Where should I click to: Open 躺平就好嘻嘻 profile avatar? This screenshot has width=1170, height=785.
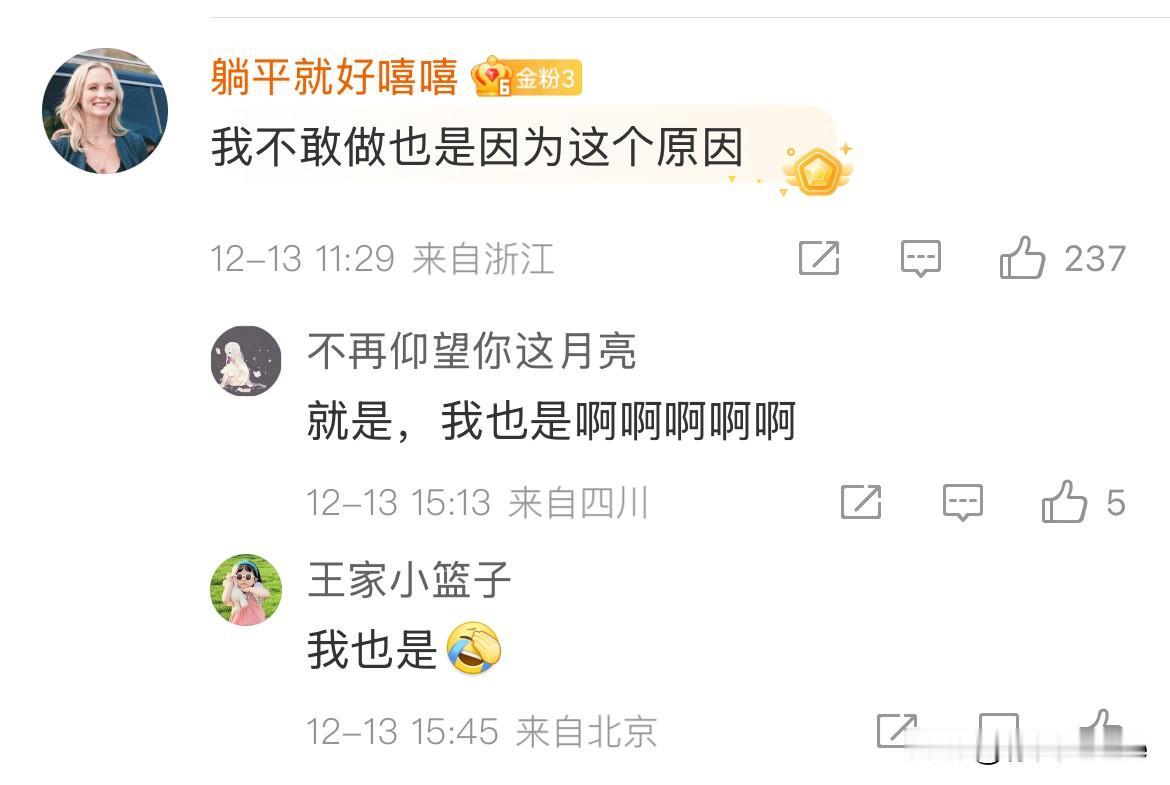click(104, 111)
